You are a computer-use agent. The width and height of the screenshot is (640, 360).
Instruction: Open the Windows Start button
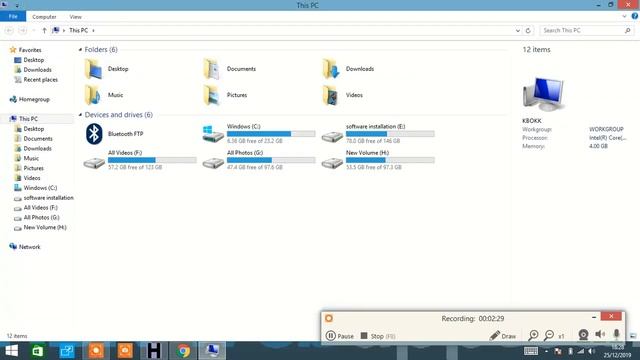[11, 351]
